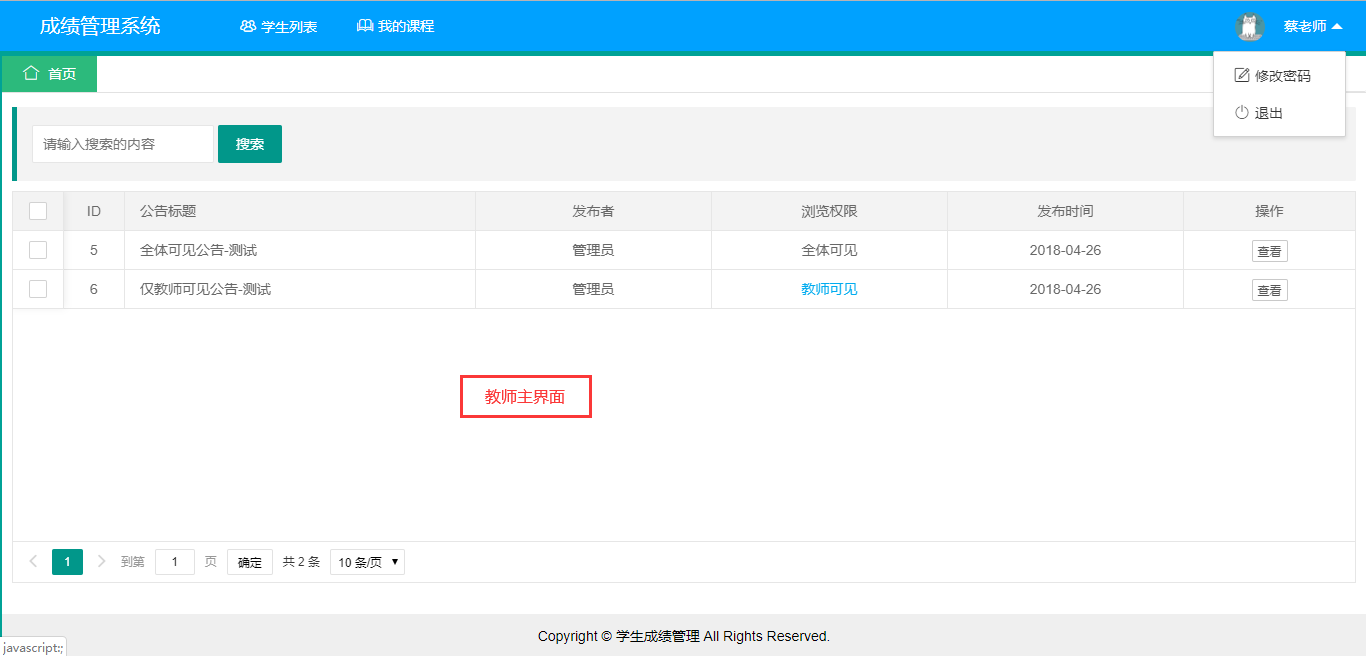The width and height of the screenshot is (1366, 656).
Task: Click the home icon in 首页 tab
Action: click(x=31, y=73)
